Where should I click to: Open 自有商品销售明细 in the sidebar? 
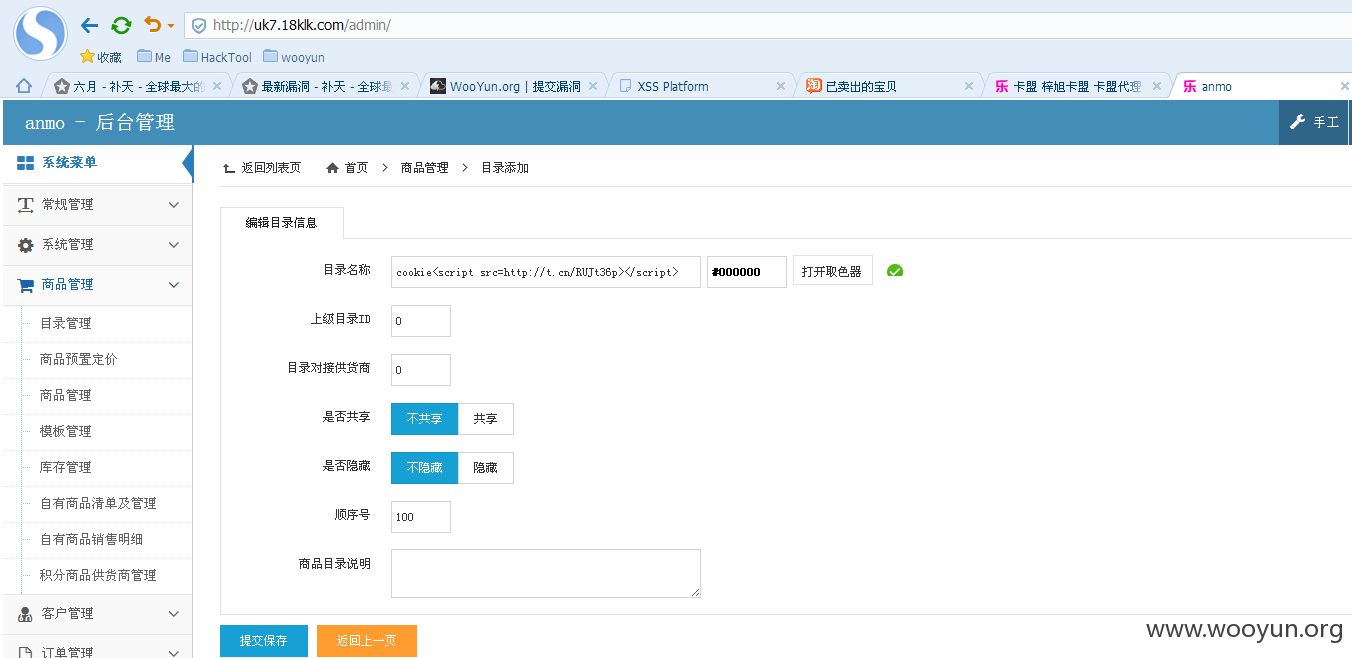coord(91,540)
